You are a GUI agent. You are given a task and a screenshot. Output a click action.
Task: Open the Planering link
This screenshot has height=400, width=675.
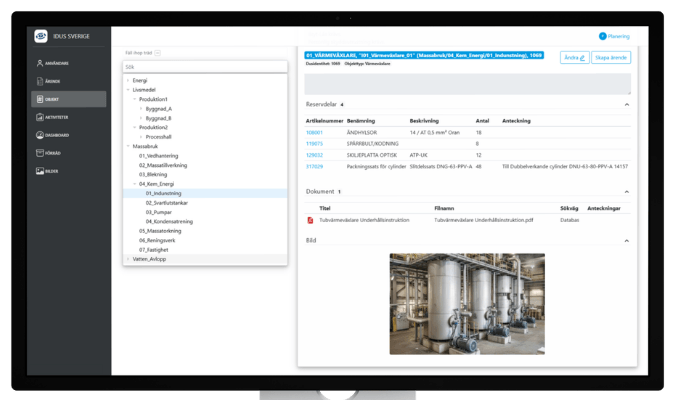[619, 37]
